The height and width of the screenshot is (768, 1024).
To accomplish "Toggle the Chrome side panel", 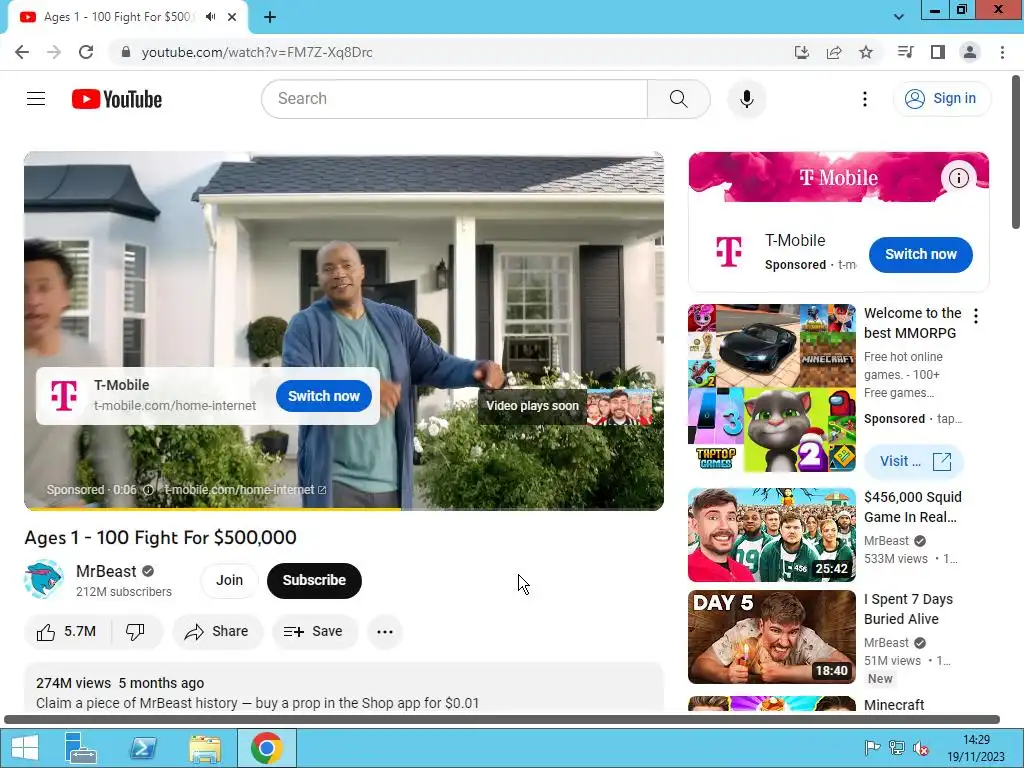I will tap(938, 52).
